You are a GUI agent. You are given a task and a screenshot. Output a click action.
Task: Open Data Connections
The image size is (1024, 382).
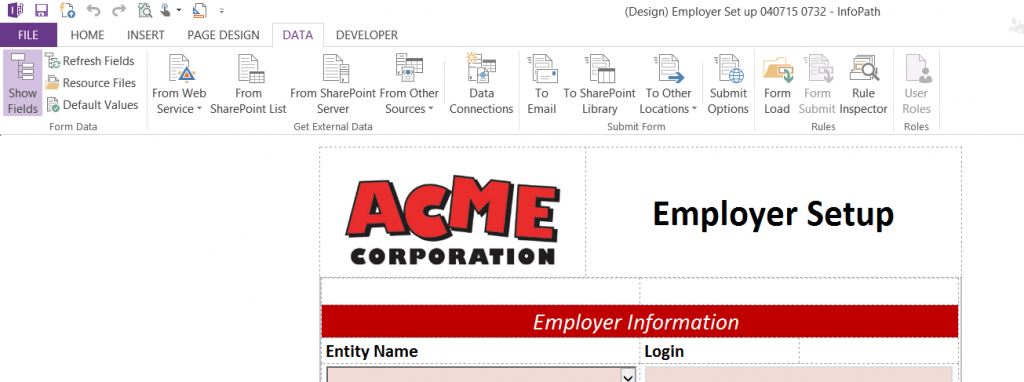click(481, 84)
